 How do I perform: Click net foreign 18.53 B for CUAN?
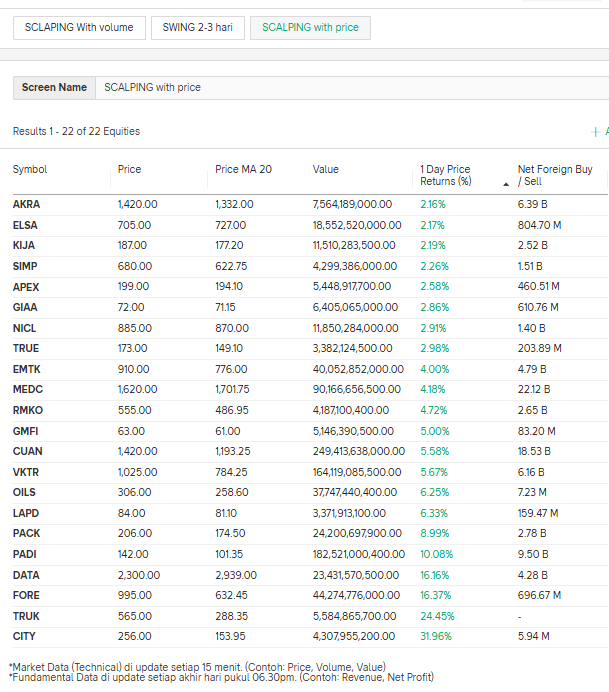coord(534,451)
